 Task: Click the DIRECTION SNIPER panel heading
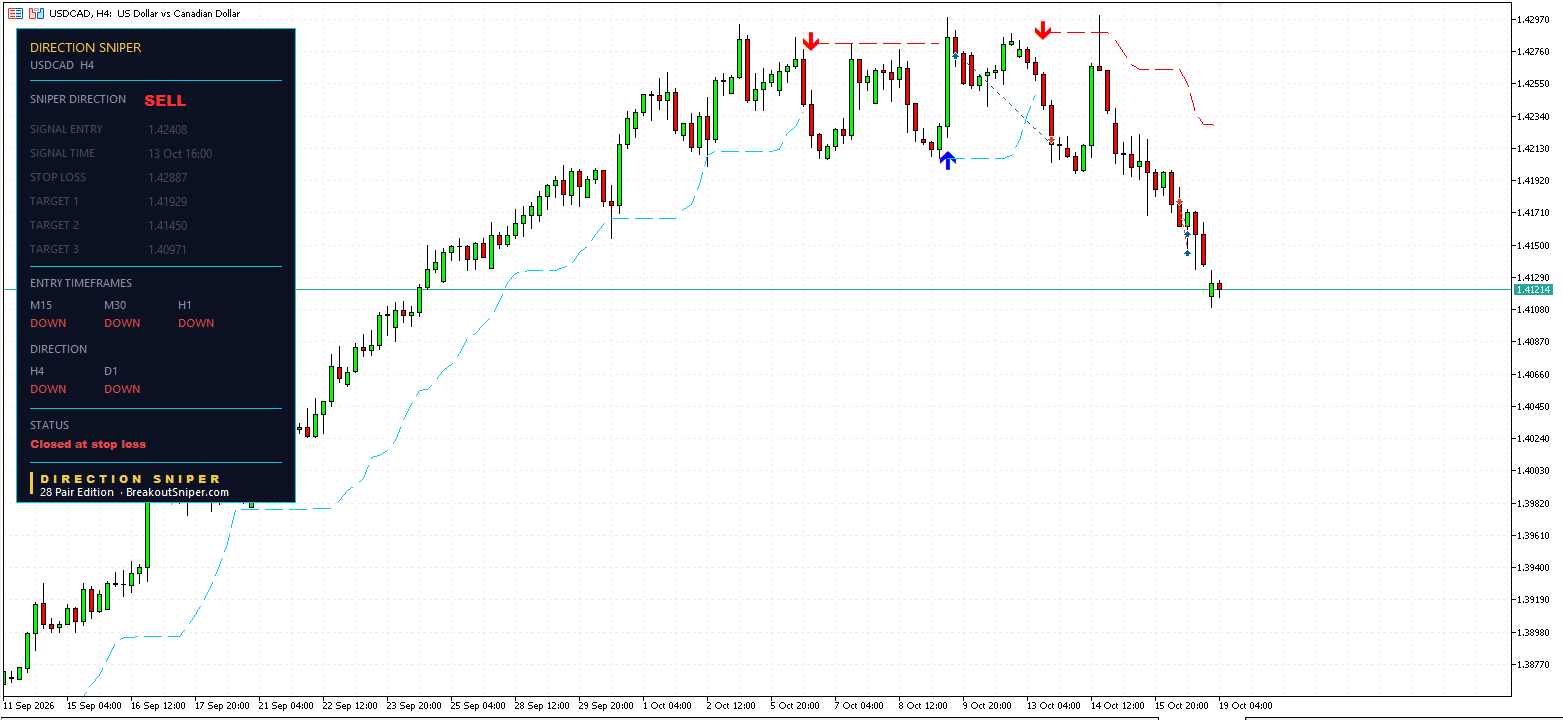86,47
